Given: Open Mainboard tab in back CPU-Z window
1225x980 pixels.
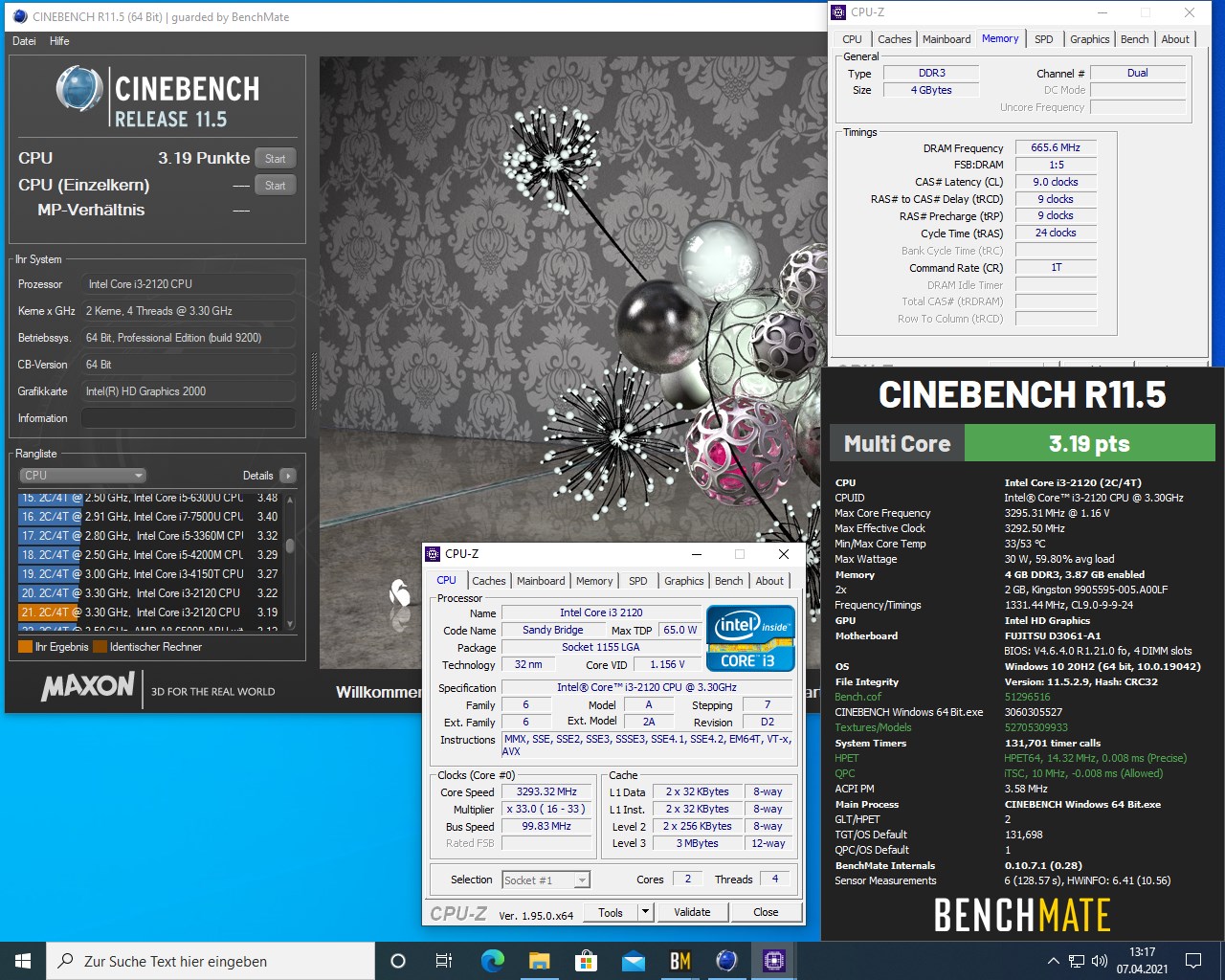Looking at the screenshot, I should [x=947, y=39].
